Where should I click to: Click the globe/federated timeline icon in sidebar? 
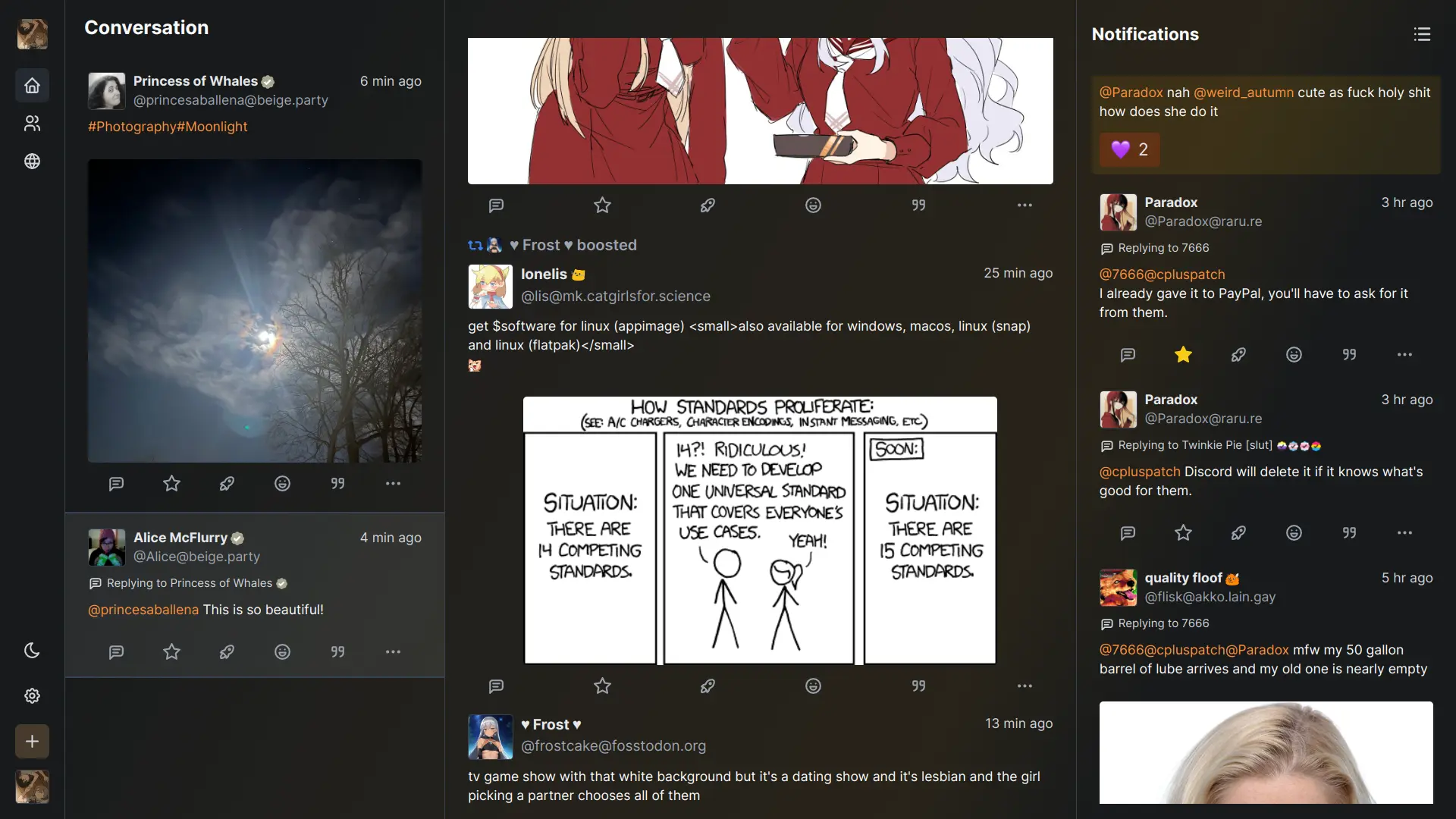[32, 162]
